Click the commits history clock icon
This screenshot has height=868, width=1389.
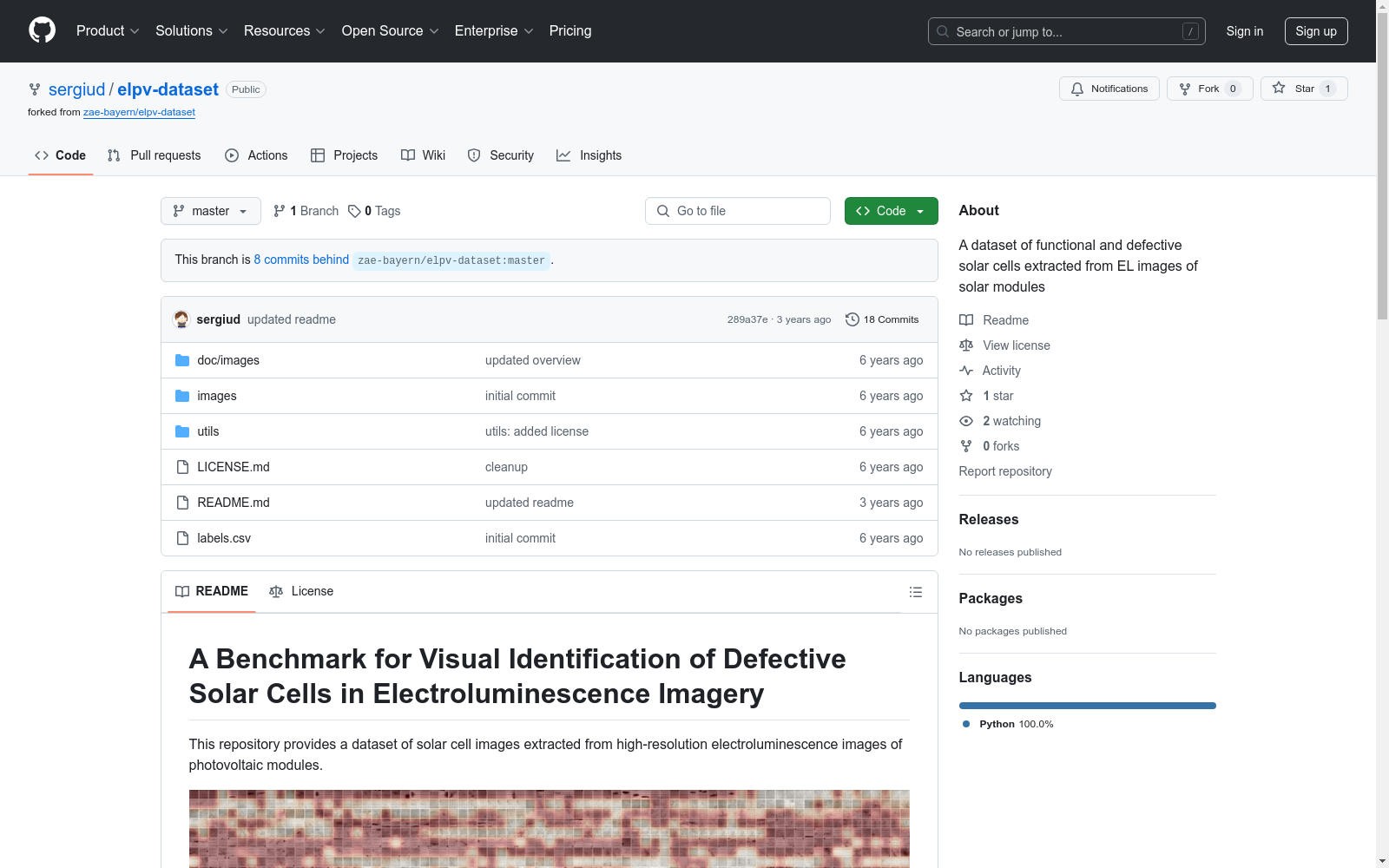[852, 319]
